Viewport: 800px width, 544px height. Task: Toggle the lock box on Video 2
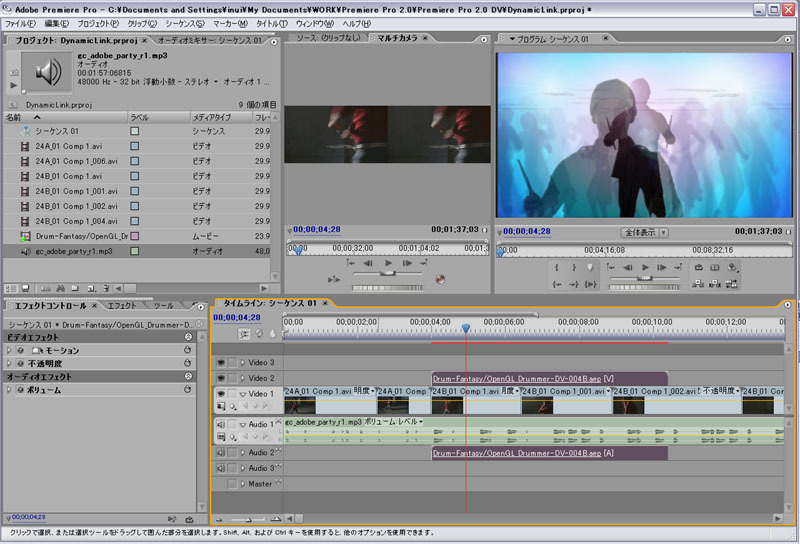pos(233,378)
